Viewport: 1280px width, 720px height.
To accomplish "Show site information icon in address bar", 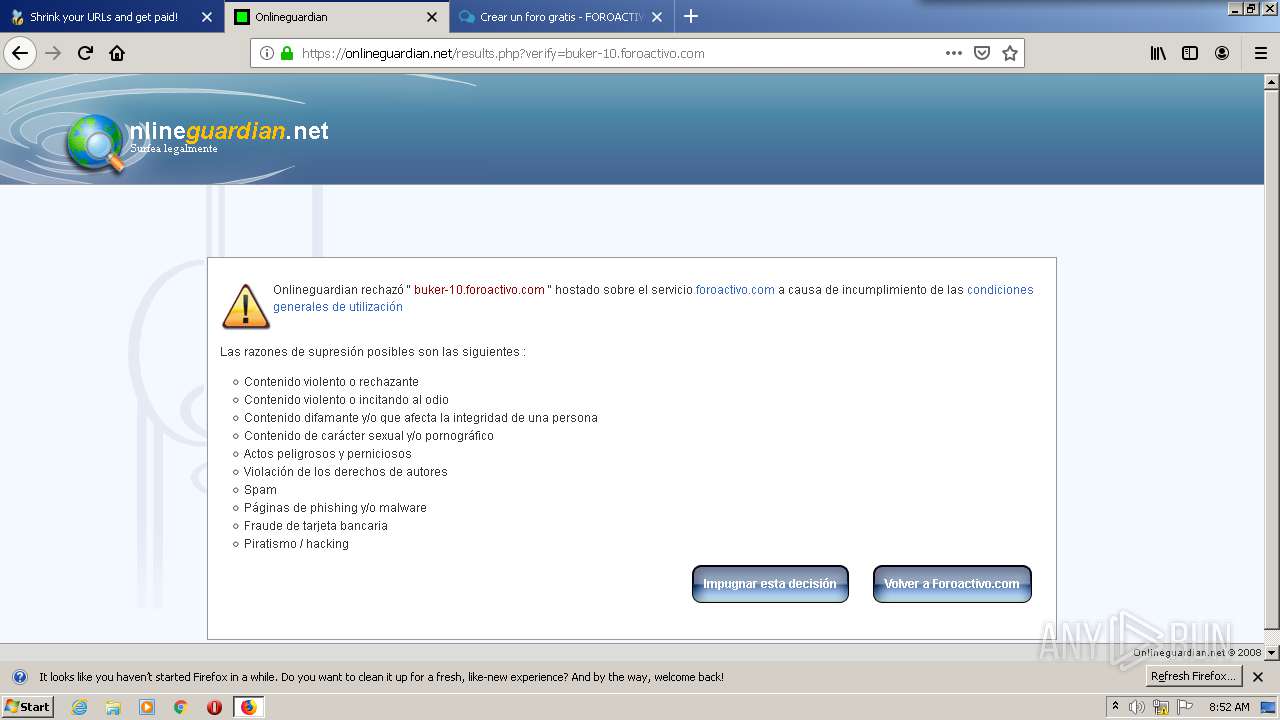I will click(267, 53).
